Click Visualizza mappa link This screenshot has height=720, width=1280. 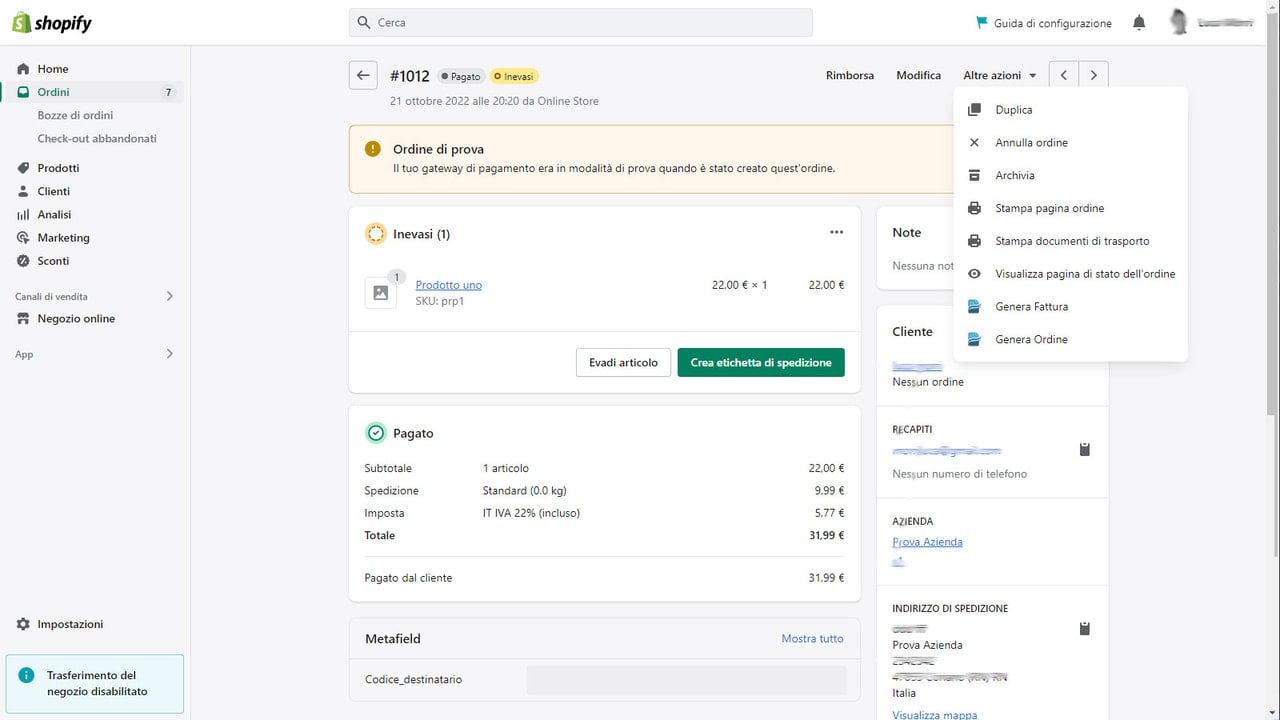(934, 714)
